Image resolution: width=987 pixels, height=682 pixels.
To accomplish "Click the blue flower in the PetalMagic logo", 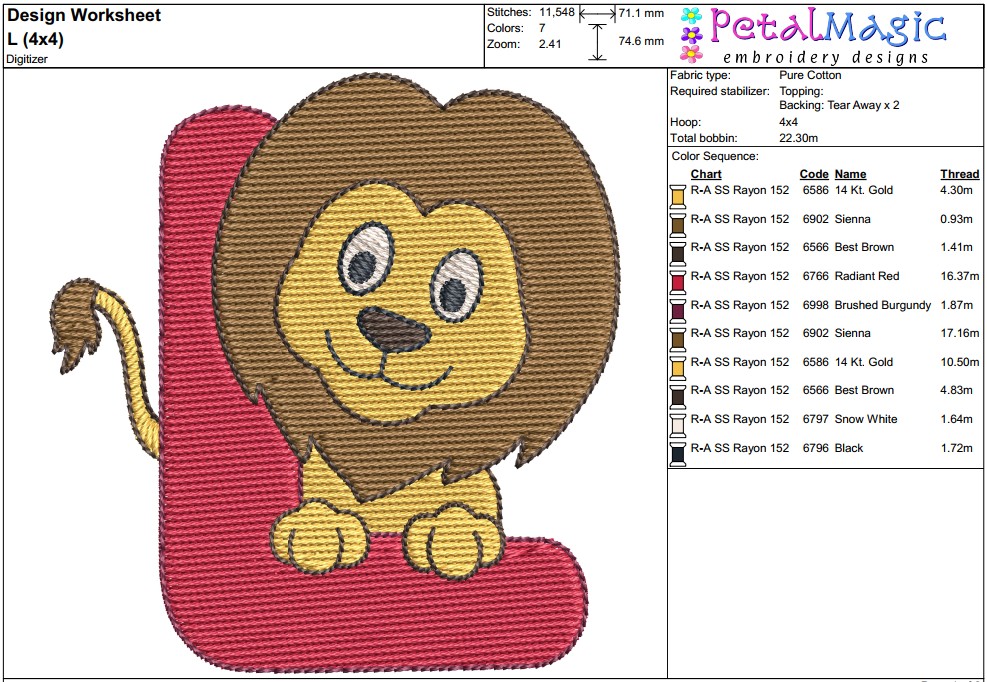I will click(691, 16).
